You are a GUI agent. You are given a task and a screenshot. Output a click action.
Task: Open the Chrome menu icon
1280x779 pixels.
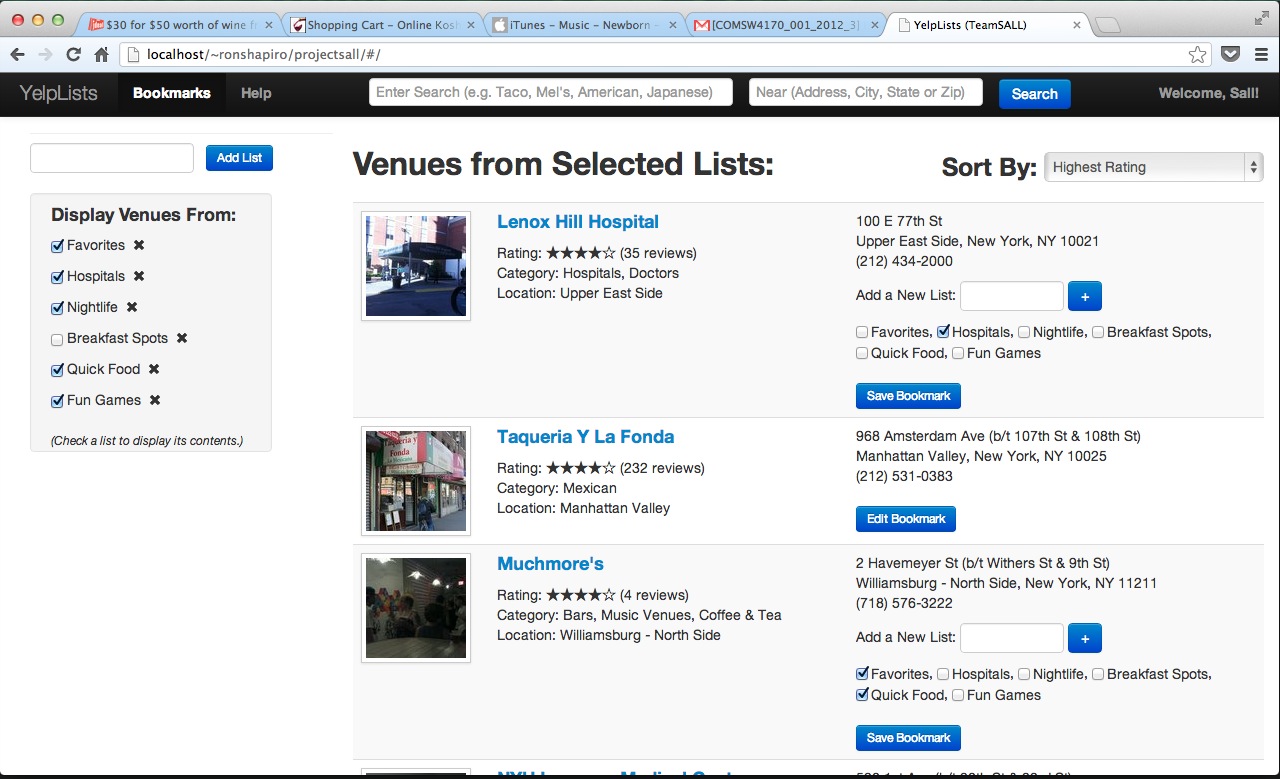pos(1260,54)
